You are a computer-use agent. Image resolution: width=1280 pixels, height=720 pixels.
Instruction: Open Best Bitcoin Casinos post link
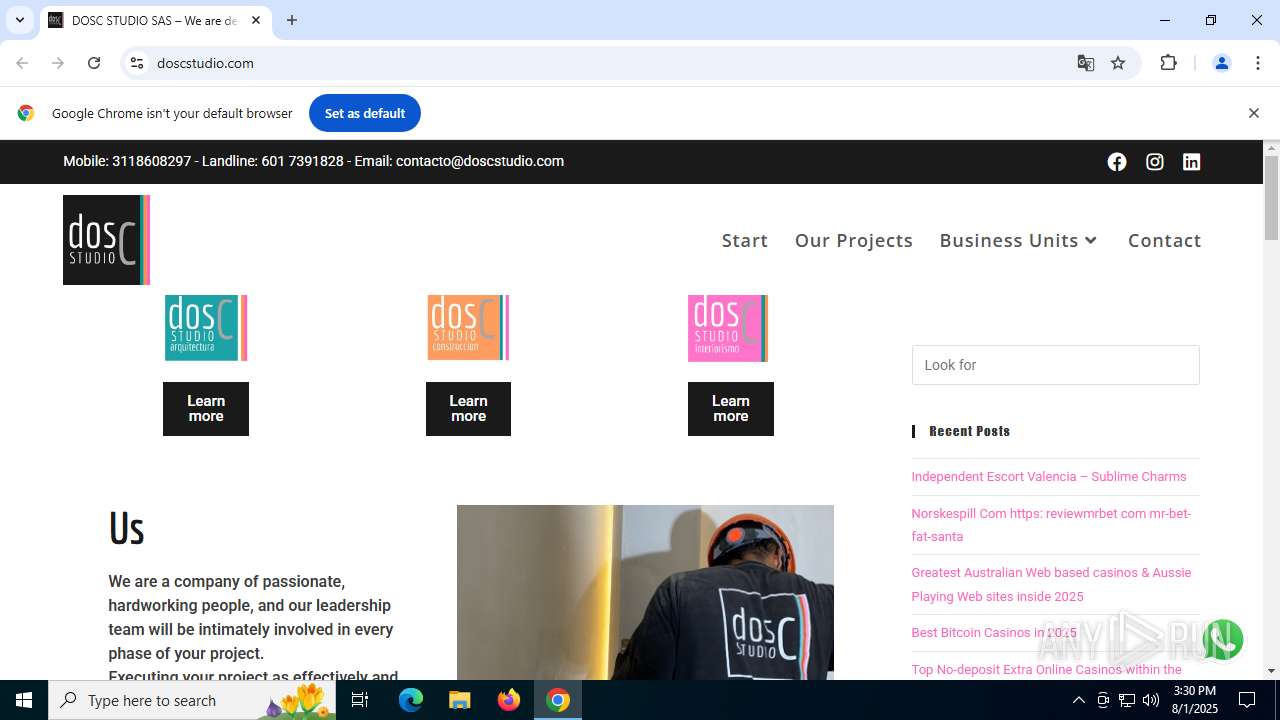[994, 633]
